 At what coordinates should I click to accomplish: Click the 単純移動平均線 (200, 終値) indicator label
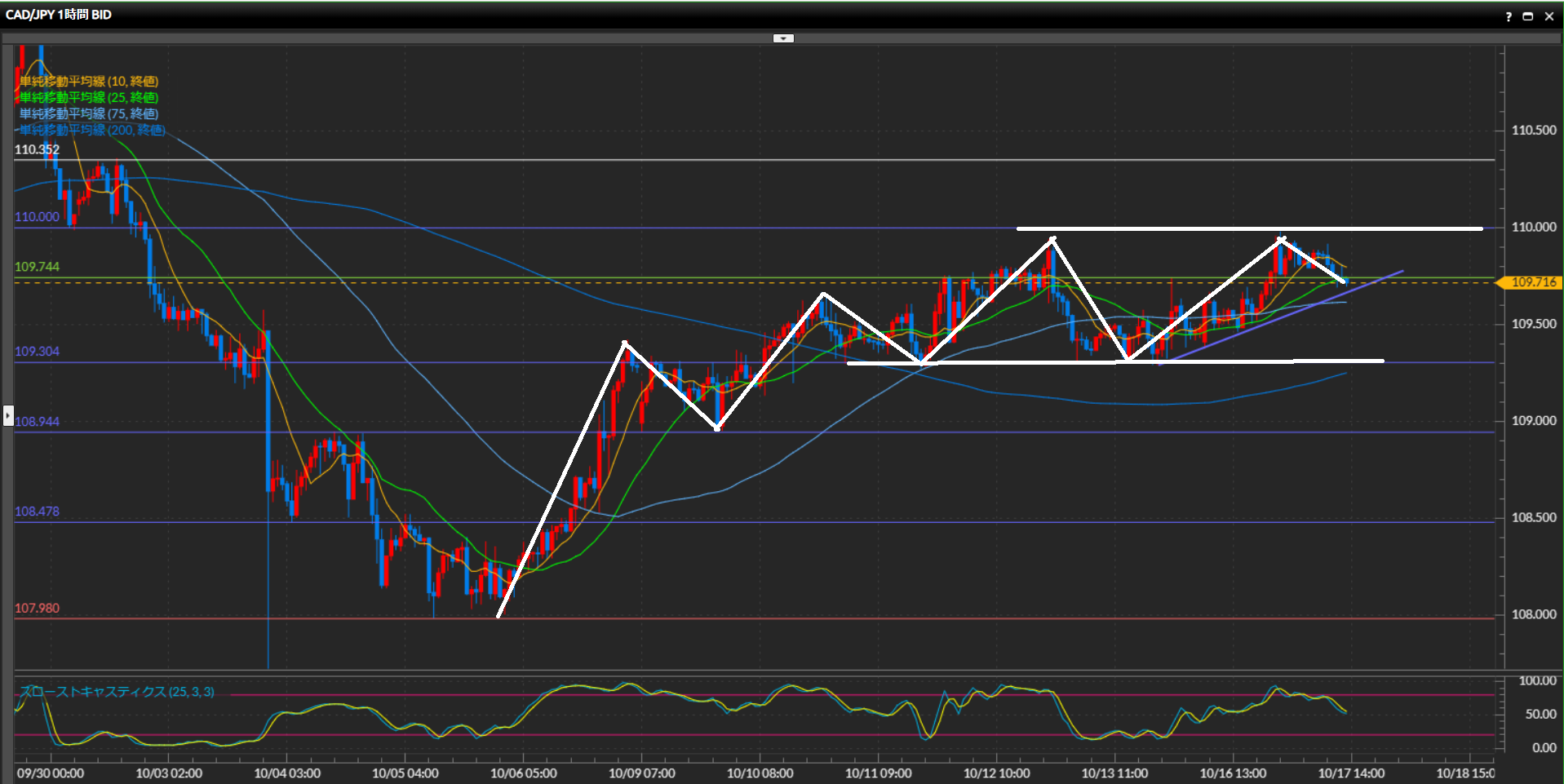(92, 131)
